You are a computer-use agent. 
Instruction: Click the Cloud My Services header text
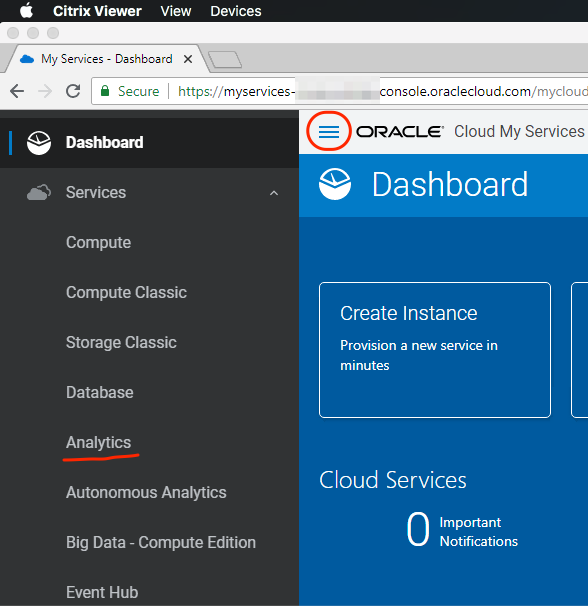pos(519,131)
